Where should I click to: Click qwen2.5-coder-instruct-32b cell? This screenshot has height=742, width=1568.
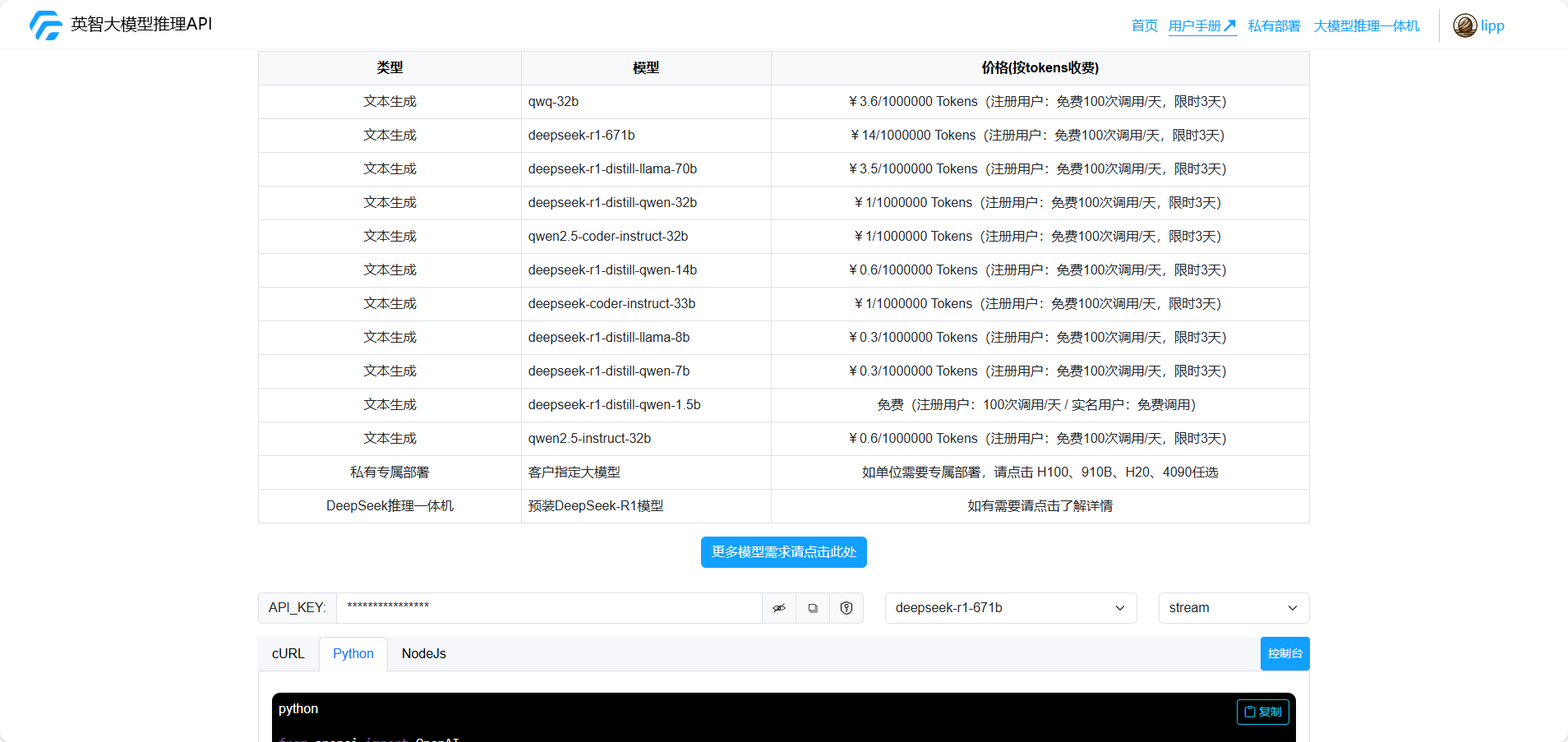click(646, 237)
